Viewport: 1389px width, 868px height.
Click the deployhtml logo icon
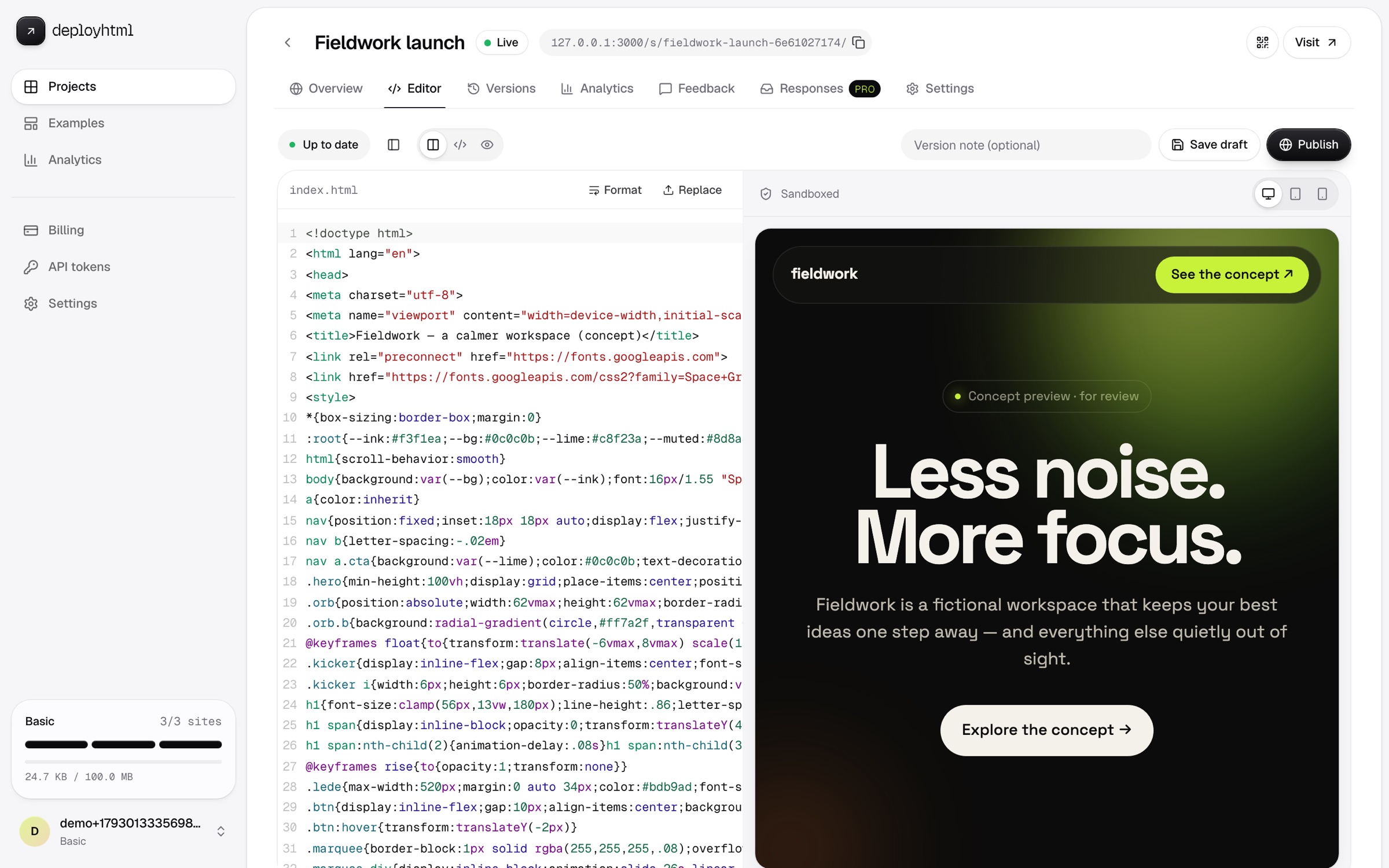(31, 31)
